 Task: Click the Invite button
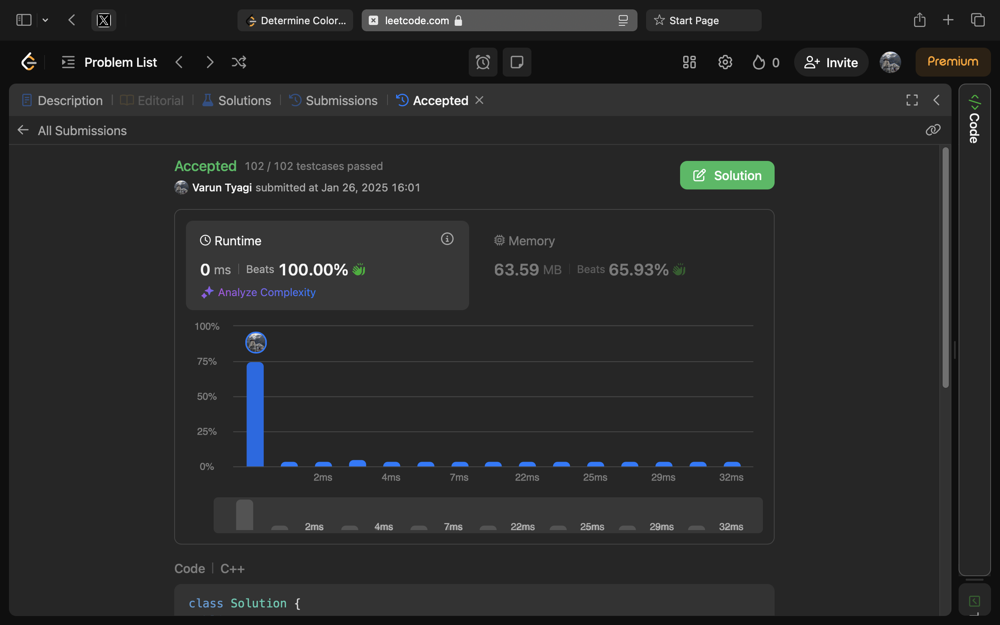click(831, 62)
